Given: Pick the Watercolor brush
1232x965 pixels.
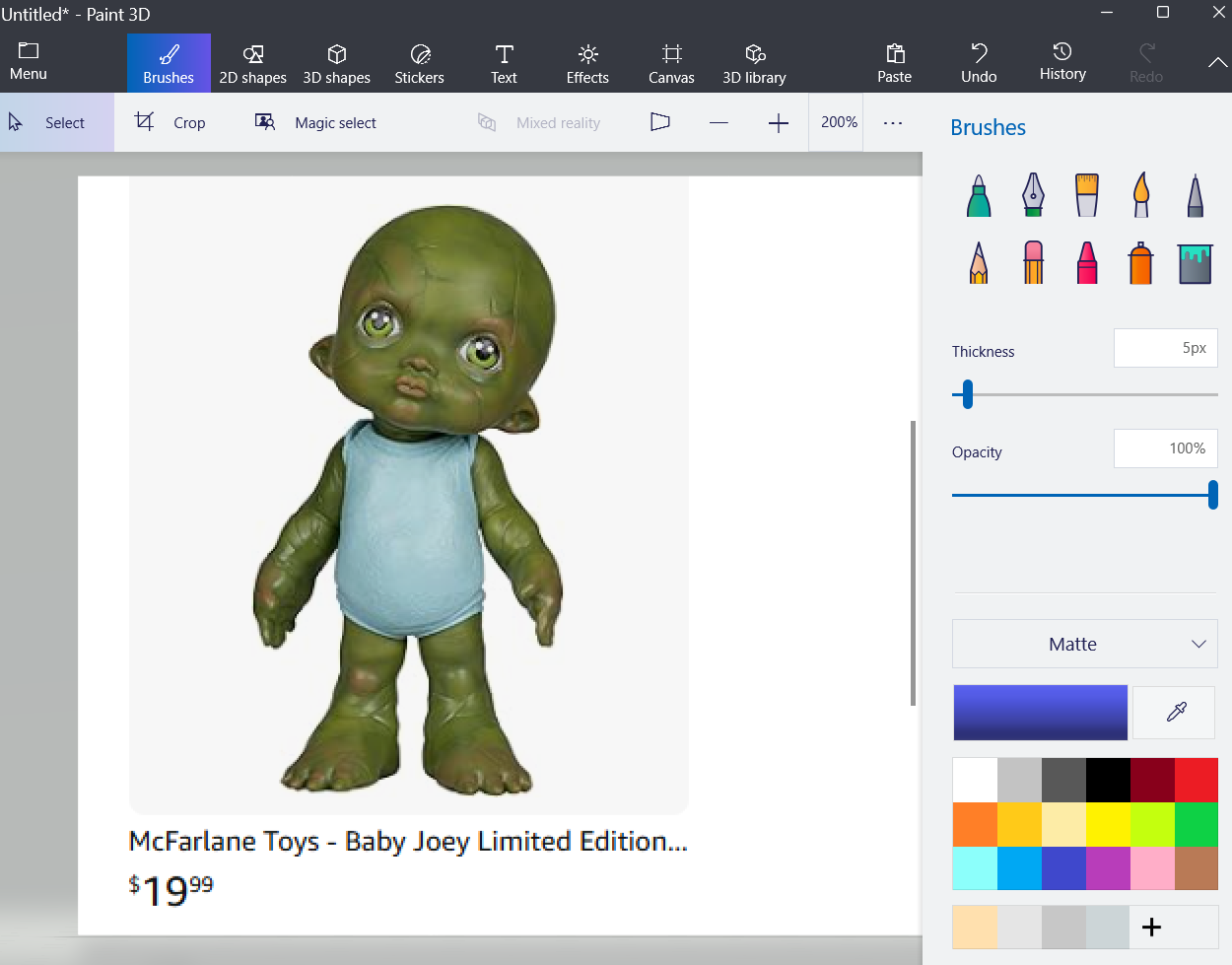Looking at the screenshot, I should tap(1141, 195).
